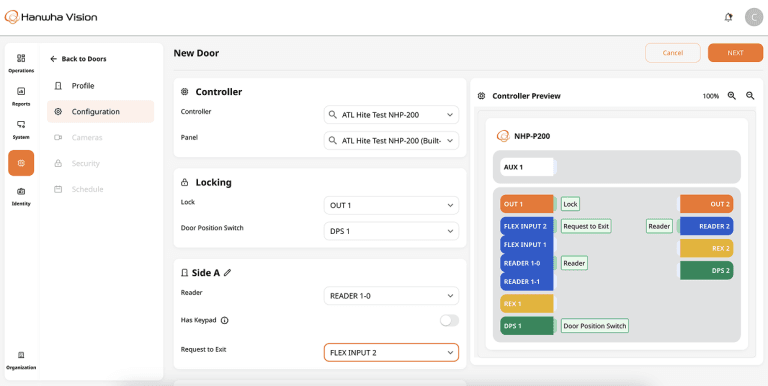This screenshot has width=768, height=386.
Task: Click the New Door heading
Action: 196,53
